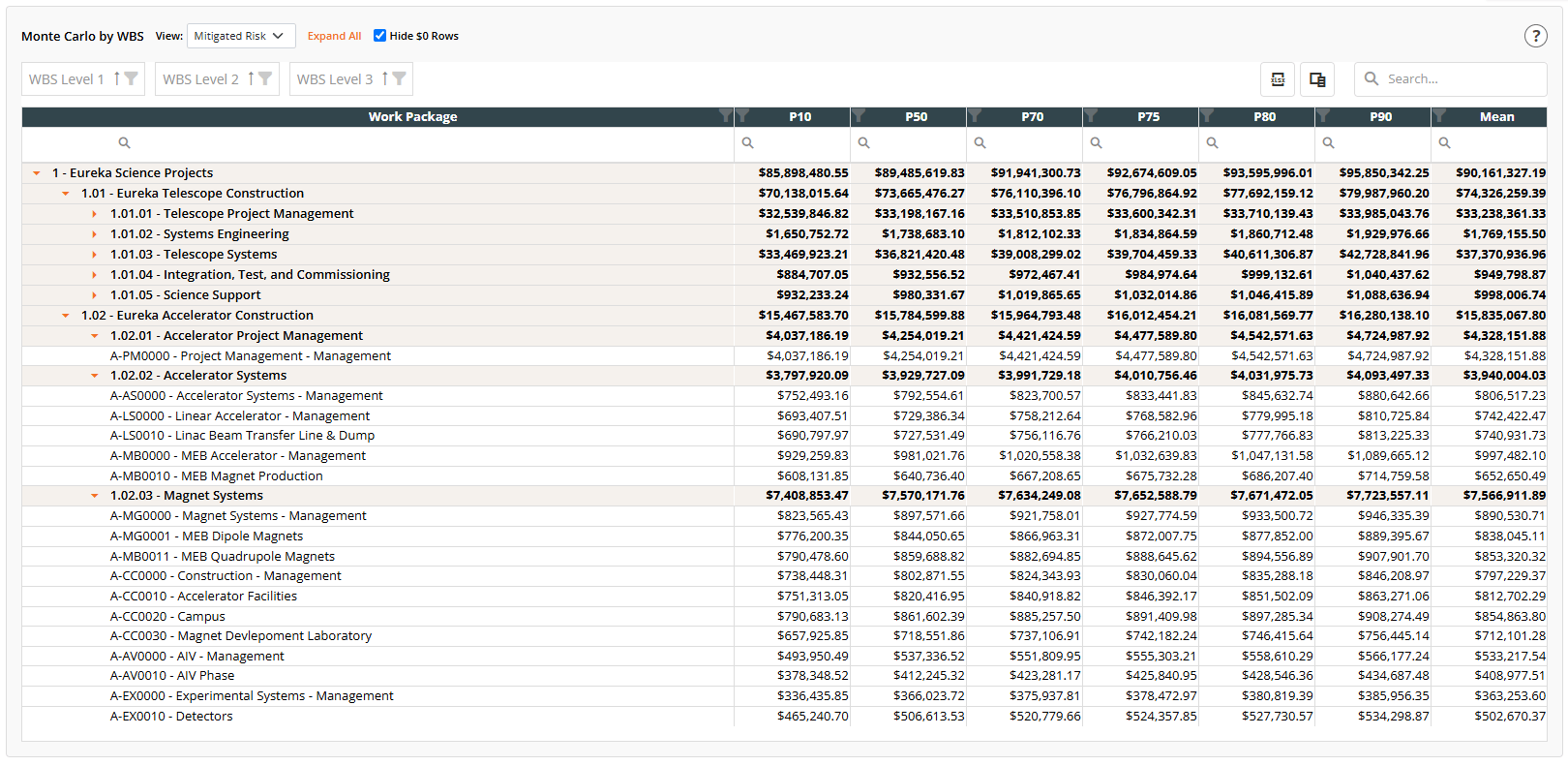
Task: Click the WBS Level 3 filter funnel
Action: [399, 78]
